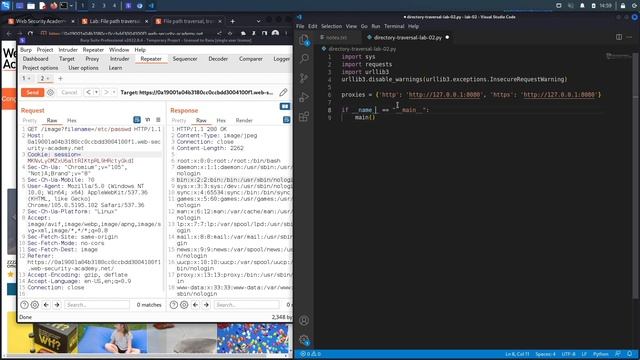Toggle Request show non-printable chars \n icon

[x=148, y=120]
